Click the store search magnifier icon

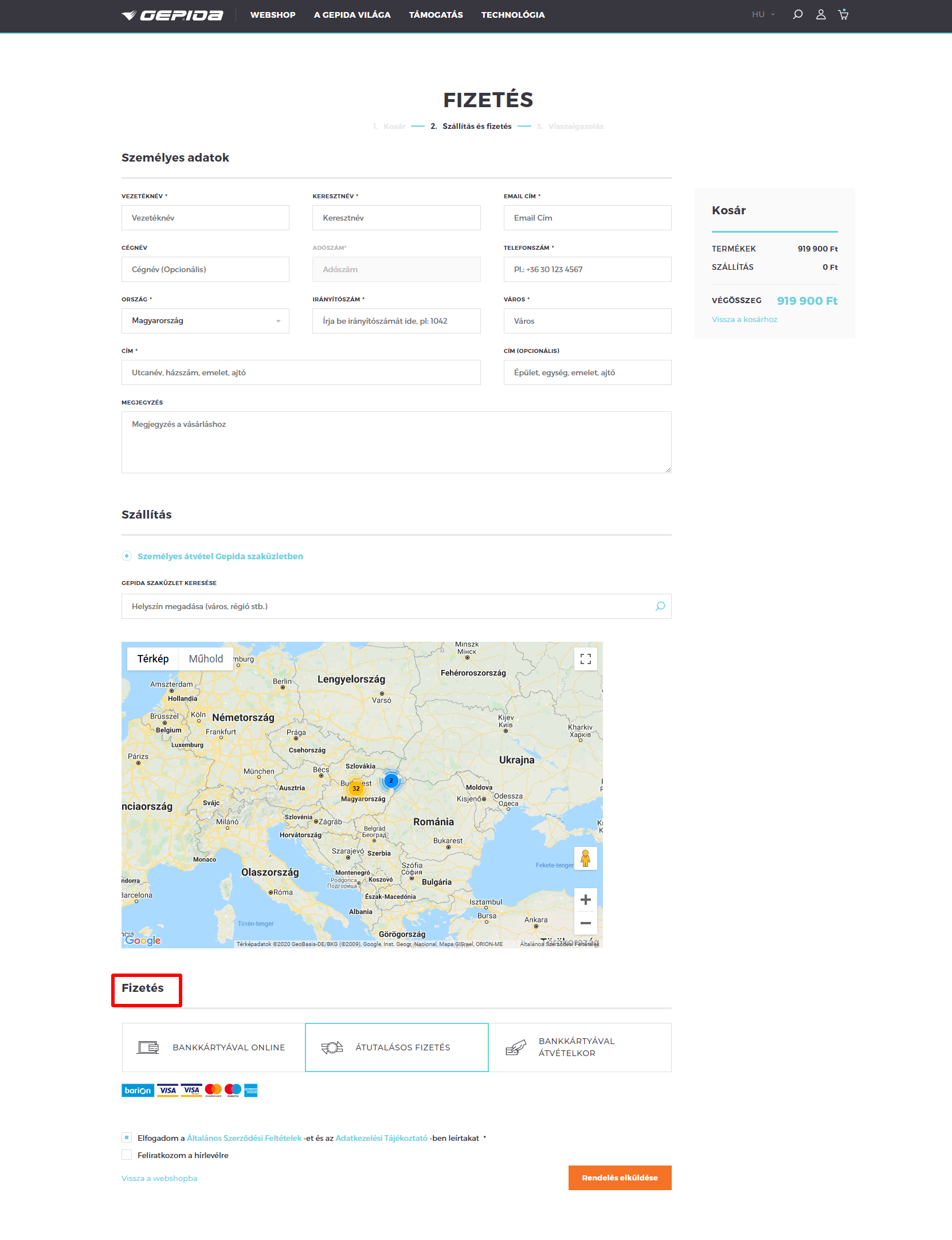[x=660, y=606]
